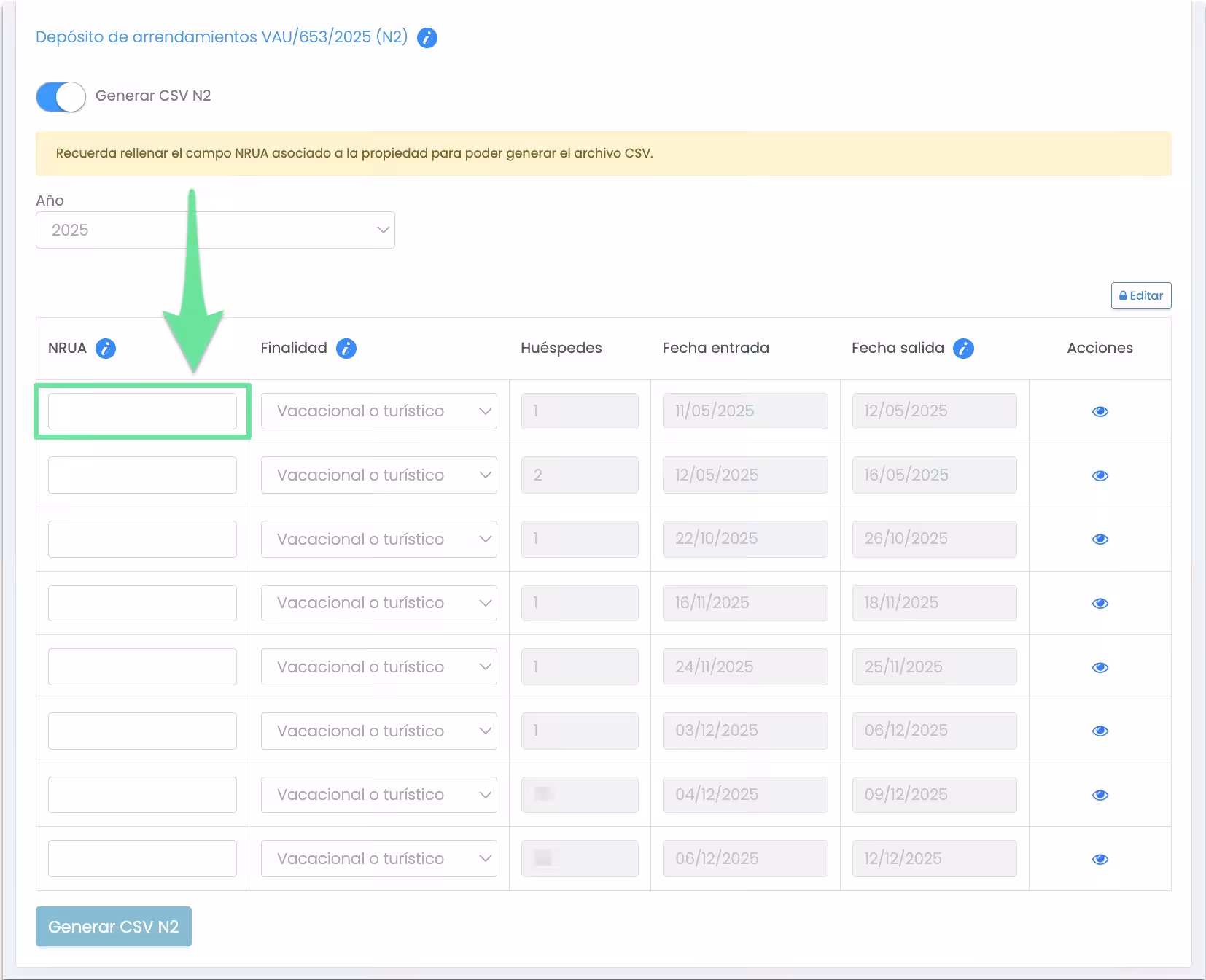Open details of 24/11/2025 booking row
The width and height of the screenshot is (1206, 980).
tap(1100, 667)
